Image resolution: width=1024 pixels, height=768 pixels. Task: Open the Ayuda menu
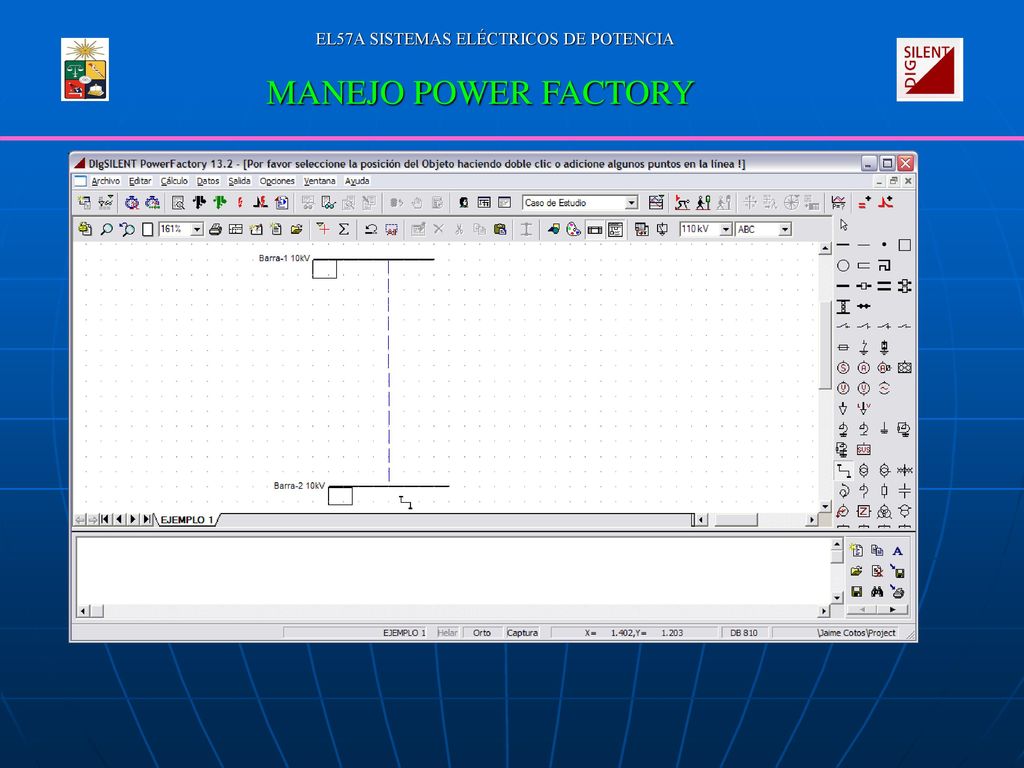[357, 181]
